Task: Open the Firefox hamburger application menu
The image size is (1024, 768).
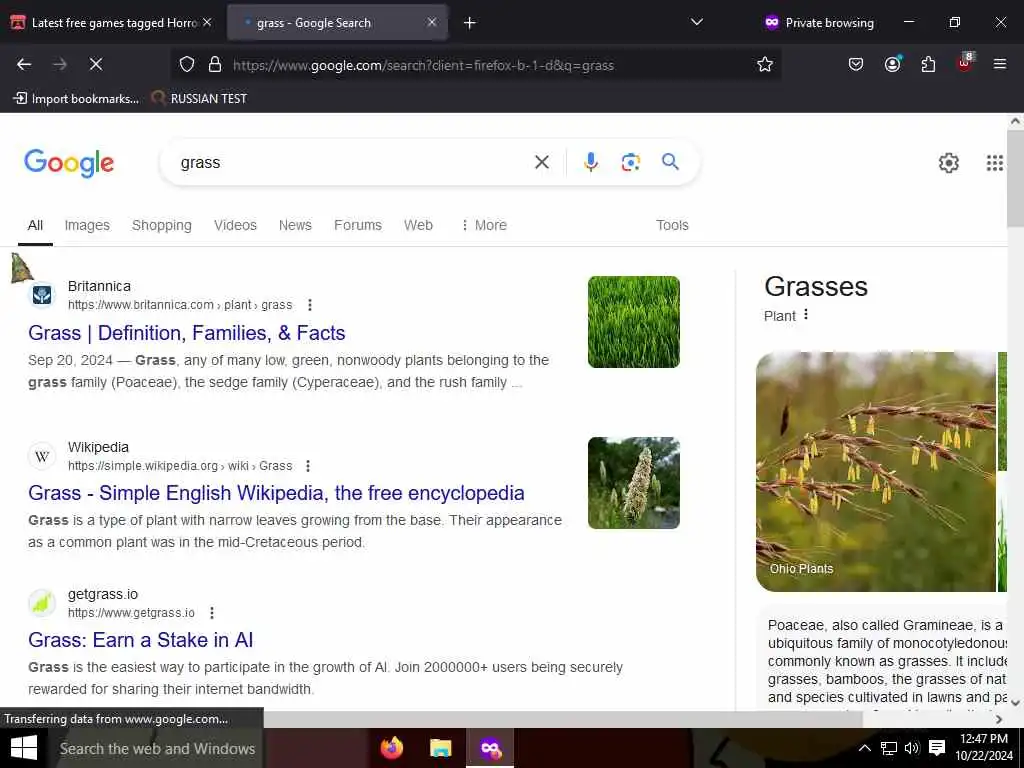Action: 1000,64
